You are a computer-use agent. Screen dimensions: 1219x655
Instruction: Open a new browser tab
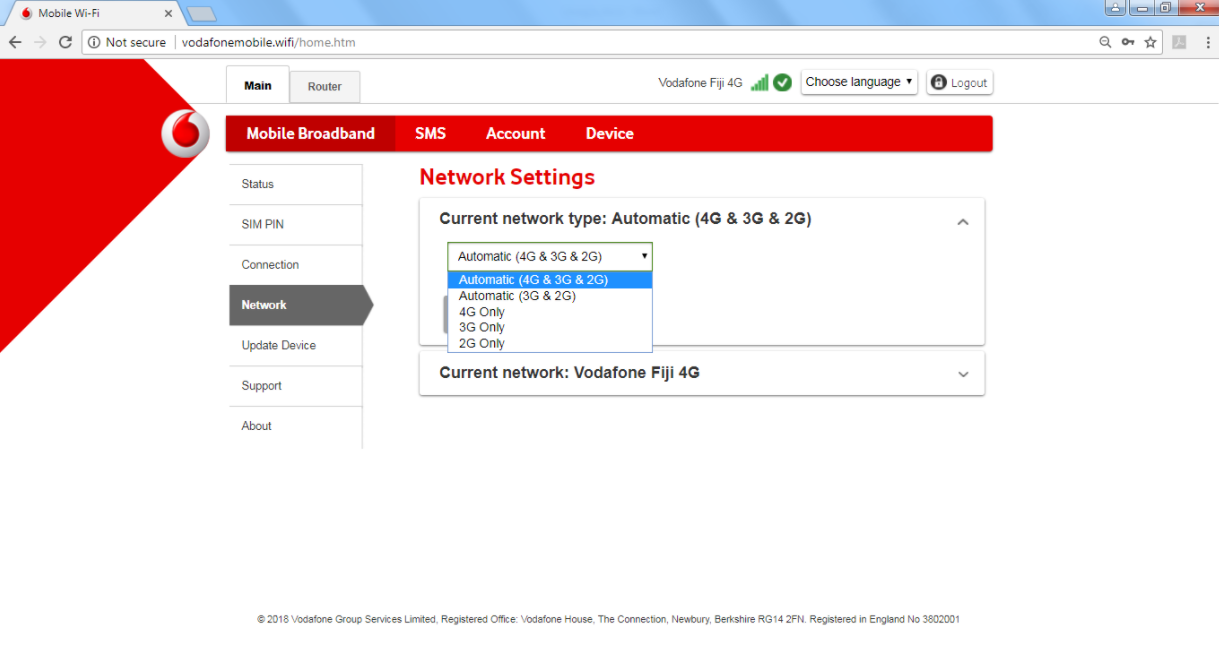click(202, 14)
